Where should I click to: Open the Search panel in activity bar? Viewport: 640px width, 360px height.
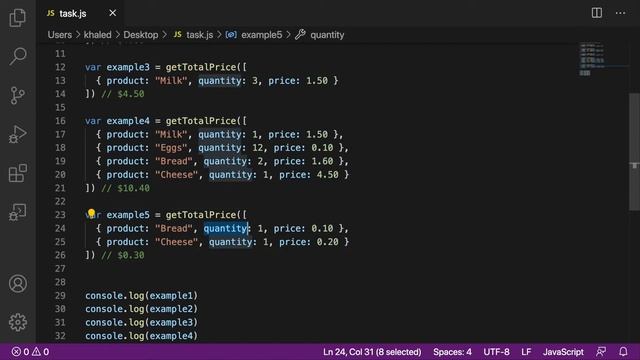[18, 56]
